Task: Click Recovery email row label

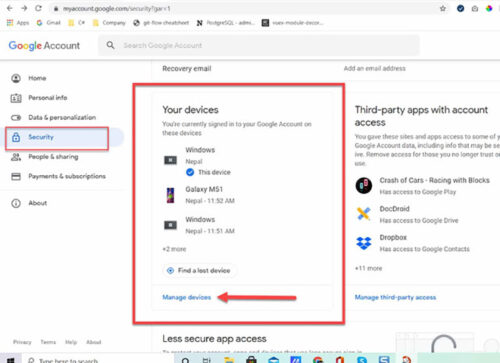Action: pyautogui.click(x=187, y=69)
